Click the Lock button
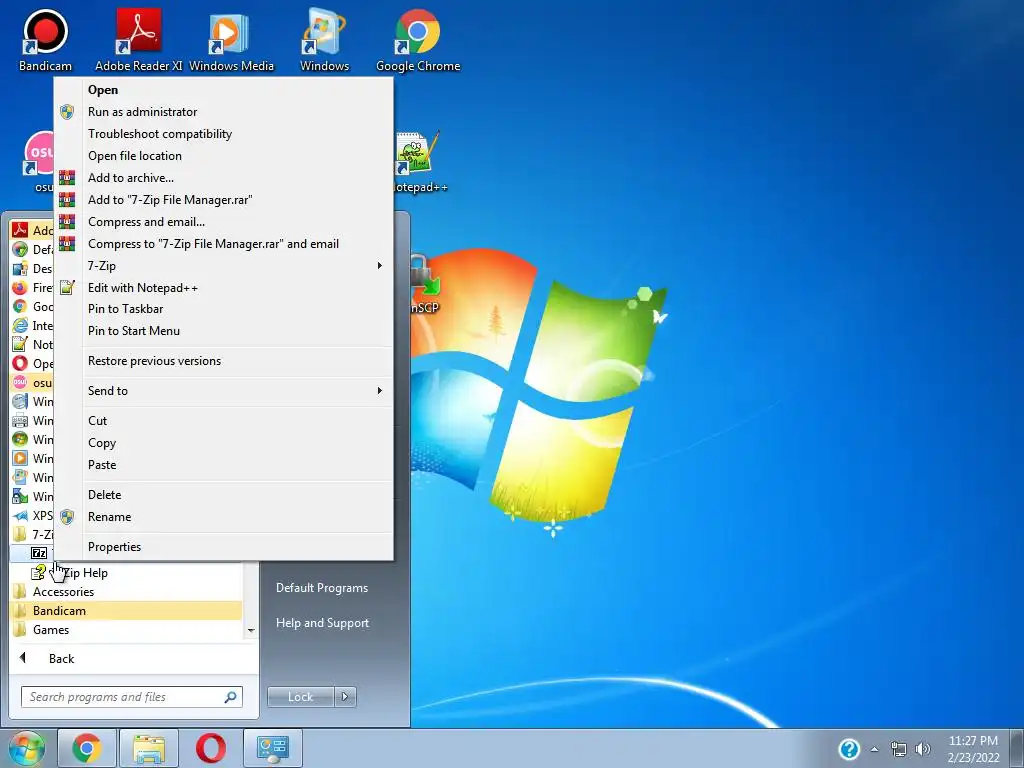The height and width of the screenshot is (768, 1024). pos(300,697)
